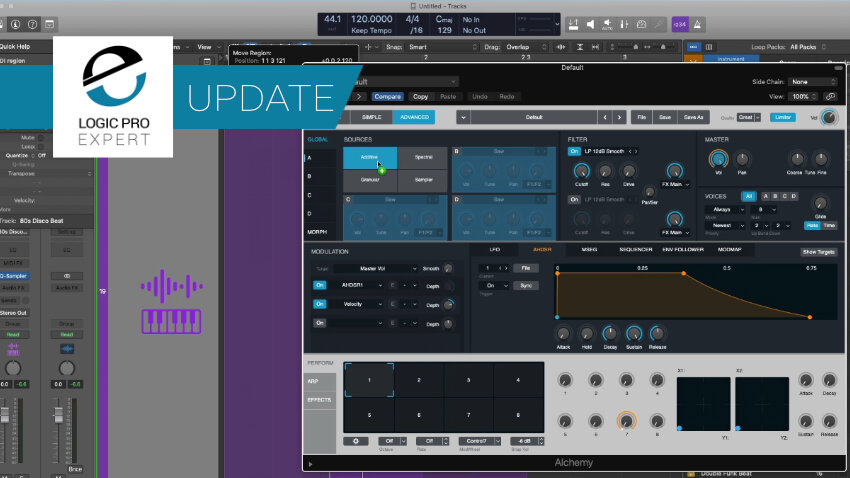850x478 pixels.
Task: Click the orange point at AHDSR decay start
Action: tap(684, 273)
